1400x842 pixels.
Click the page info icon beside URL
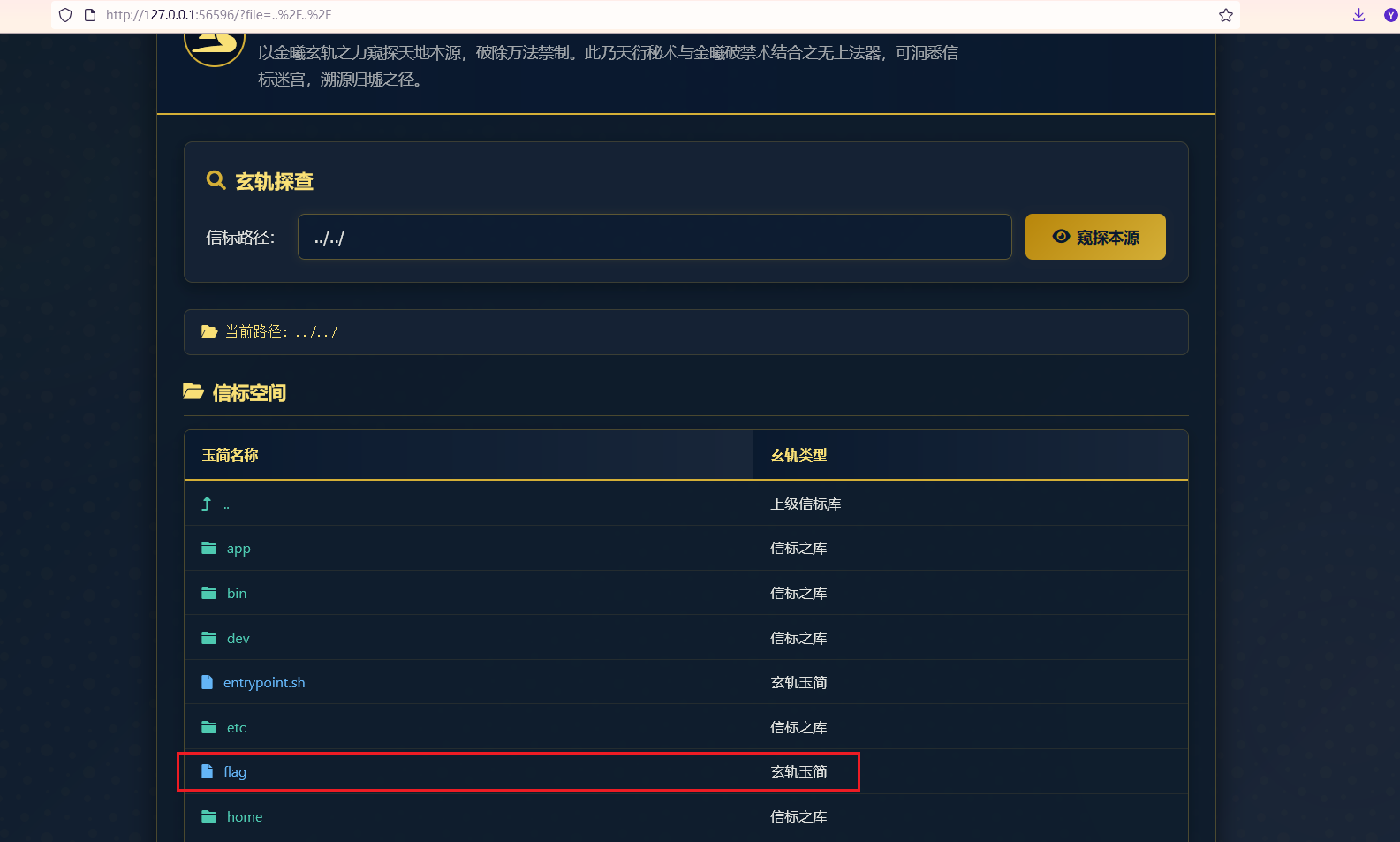(x=89, y=15)
